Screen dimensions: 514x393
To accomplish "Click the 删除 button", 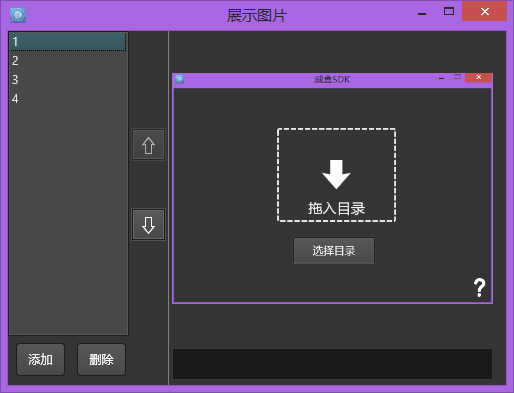I will coord(101,359).
